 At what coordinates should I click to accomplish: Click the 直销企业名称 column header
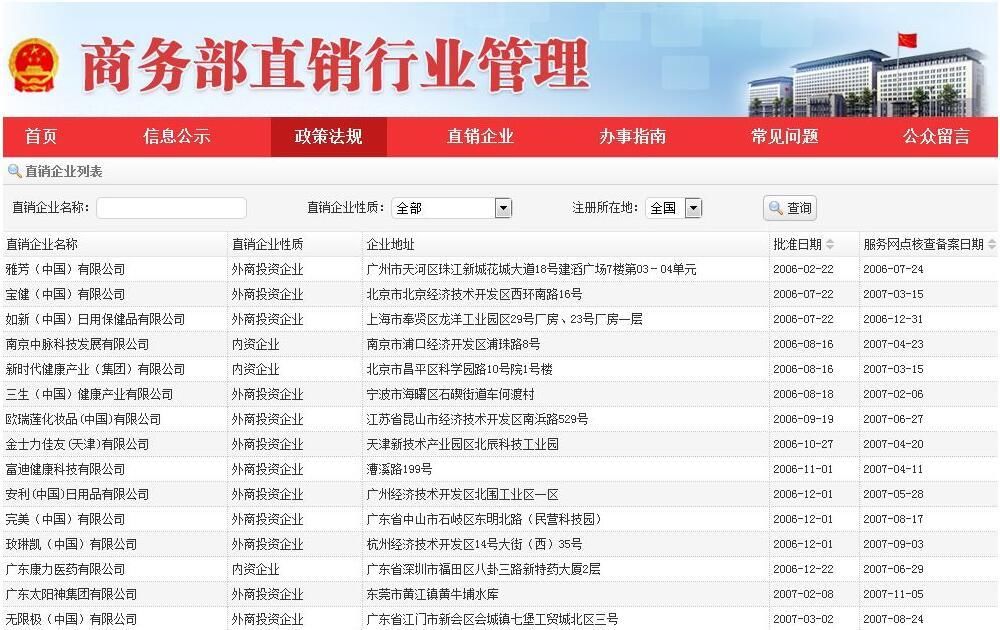42,244
